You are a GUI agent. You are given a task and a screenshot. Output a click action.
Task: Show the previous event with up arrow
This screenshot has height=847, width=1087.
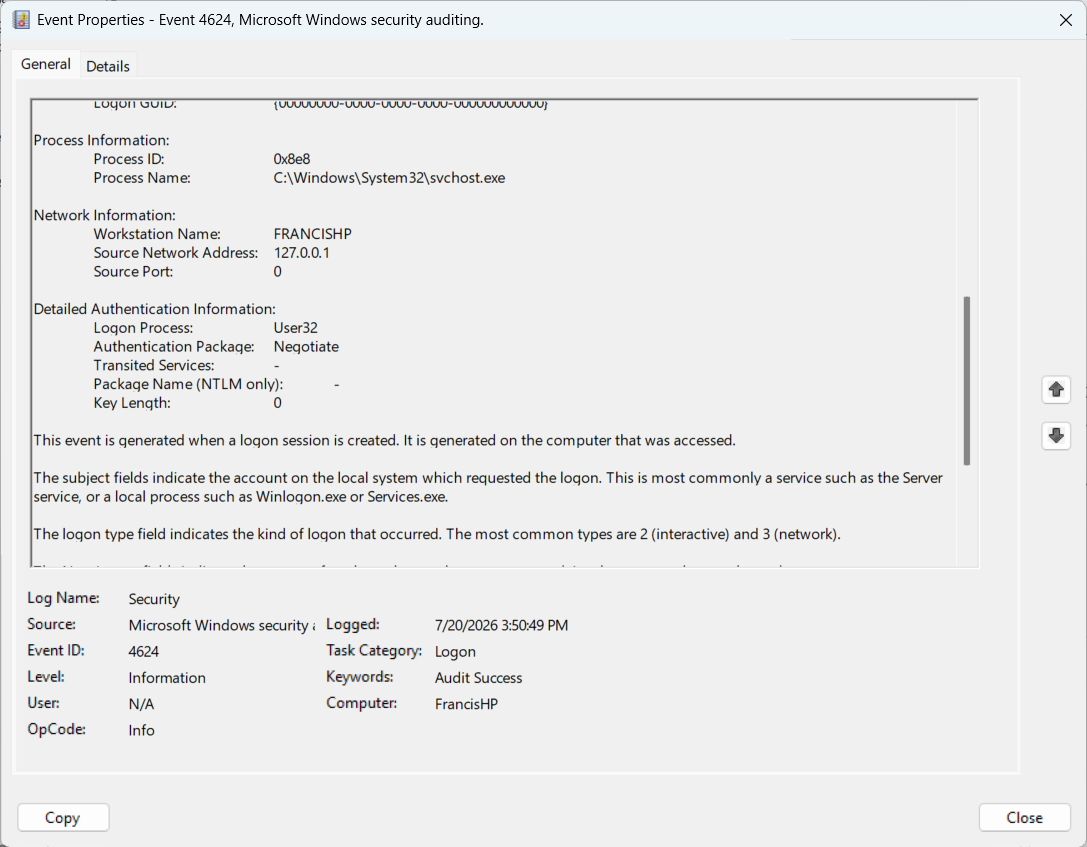tap(1056, 390)
